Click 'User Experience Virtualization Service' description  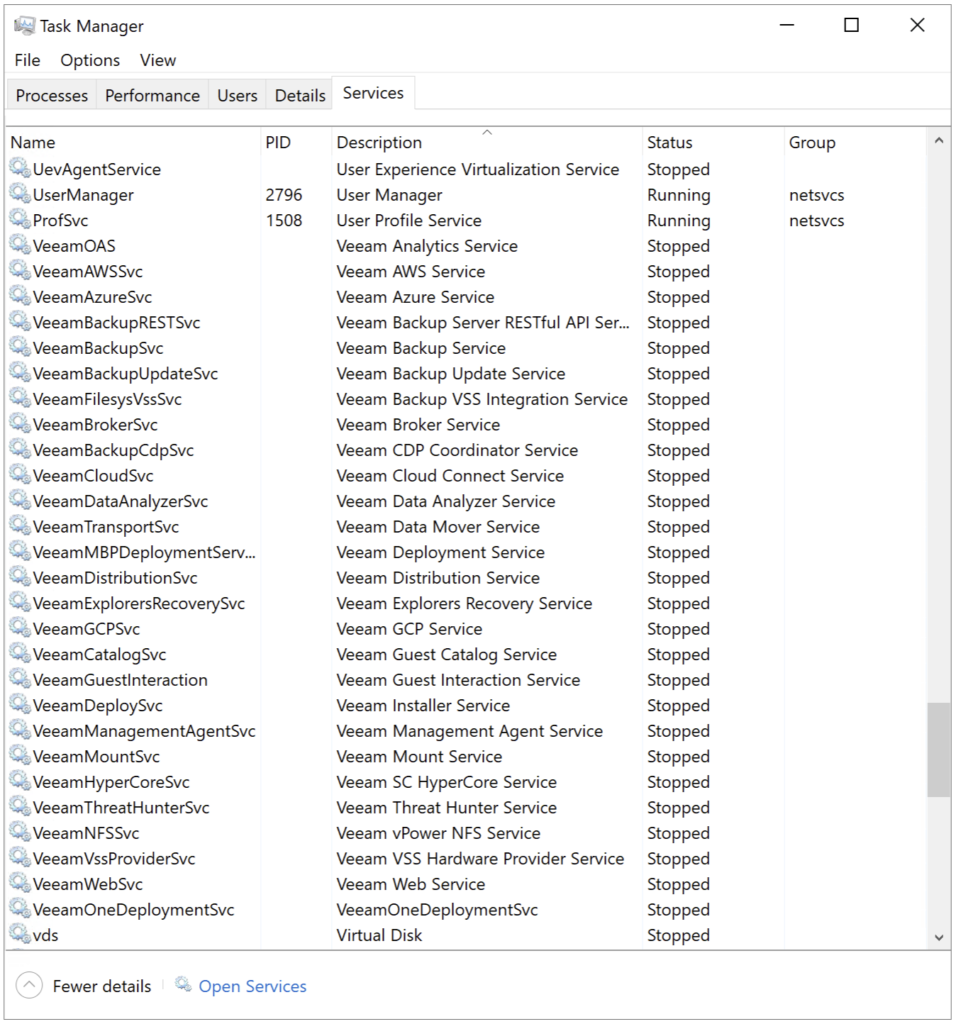(477, 169)
